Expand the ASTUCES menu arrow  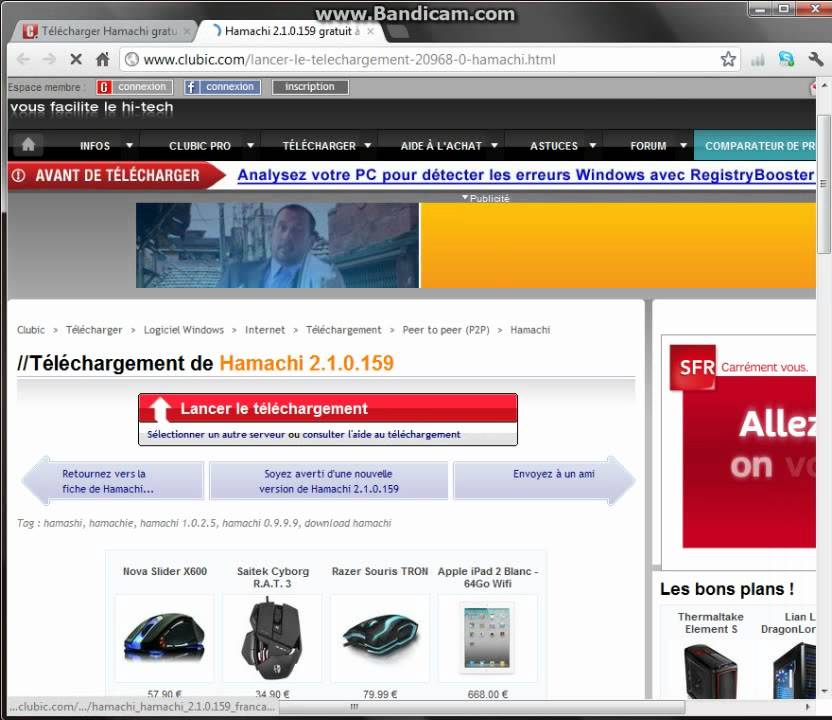(593, 145)
